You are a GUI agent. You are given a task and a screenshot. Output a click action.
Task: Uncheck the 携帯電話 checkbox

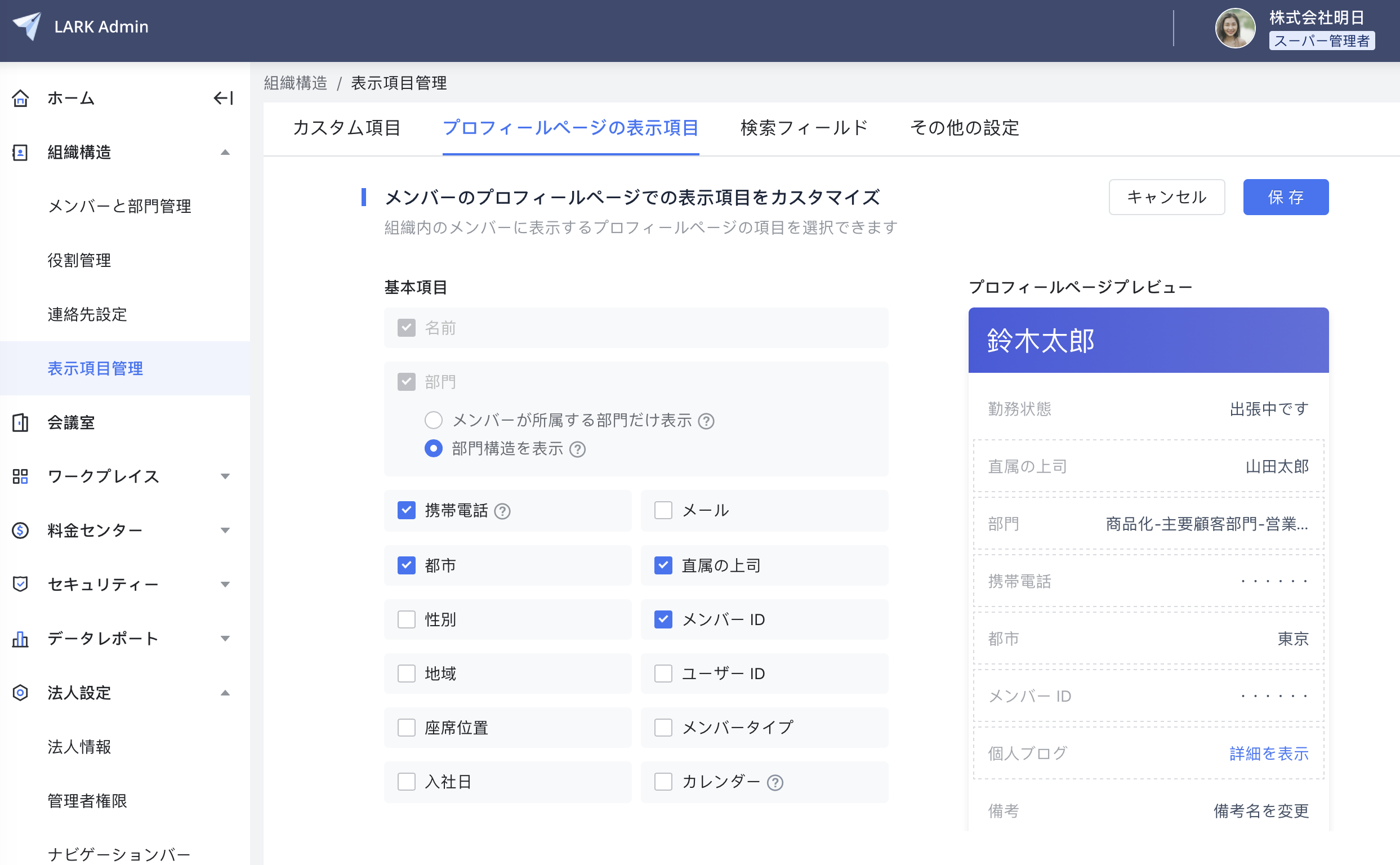coord(406,510)
